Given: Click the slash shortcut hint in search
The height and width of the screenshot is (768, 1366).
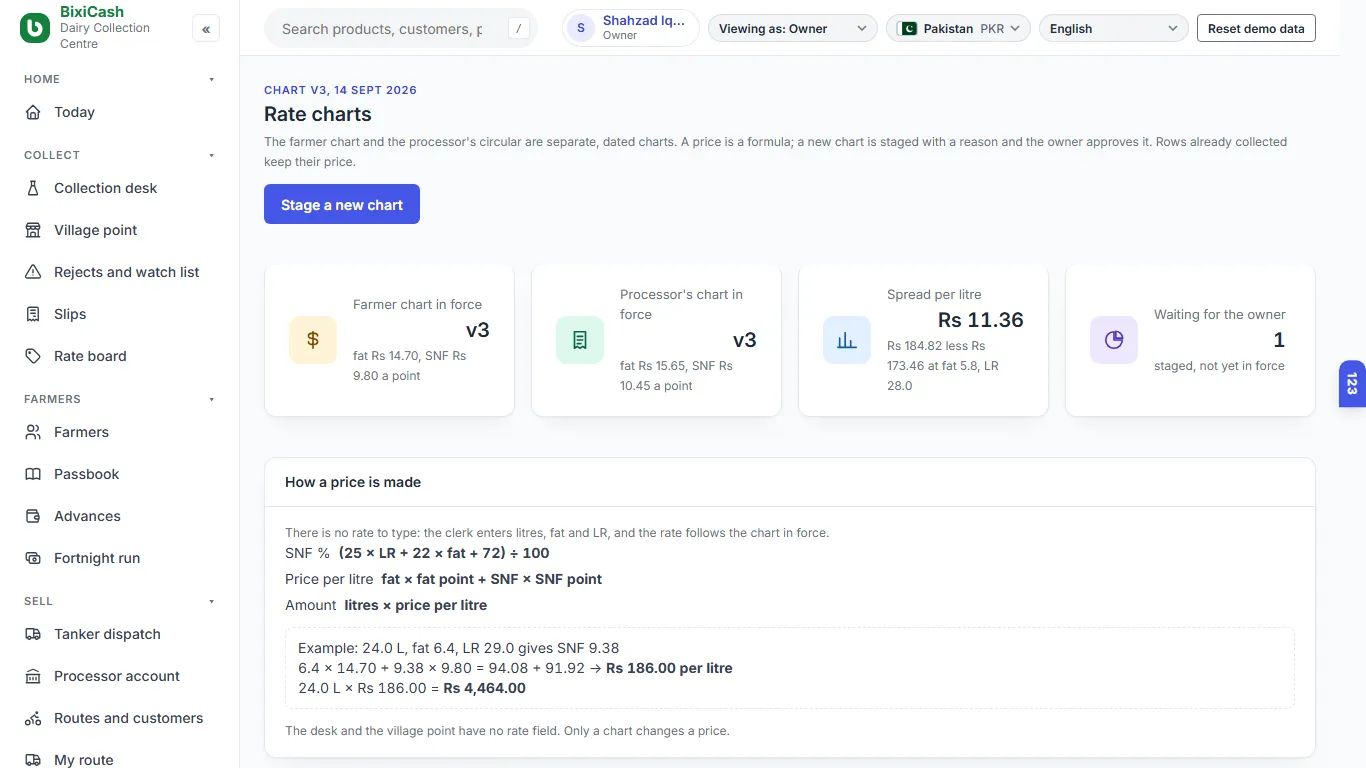Looking at the screenshot, I should tap(518, 29).
